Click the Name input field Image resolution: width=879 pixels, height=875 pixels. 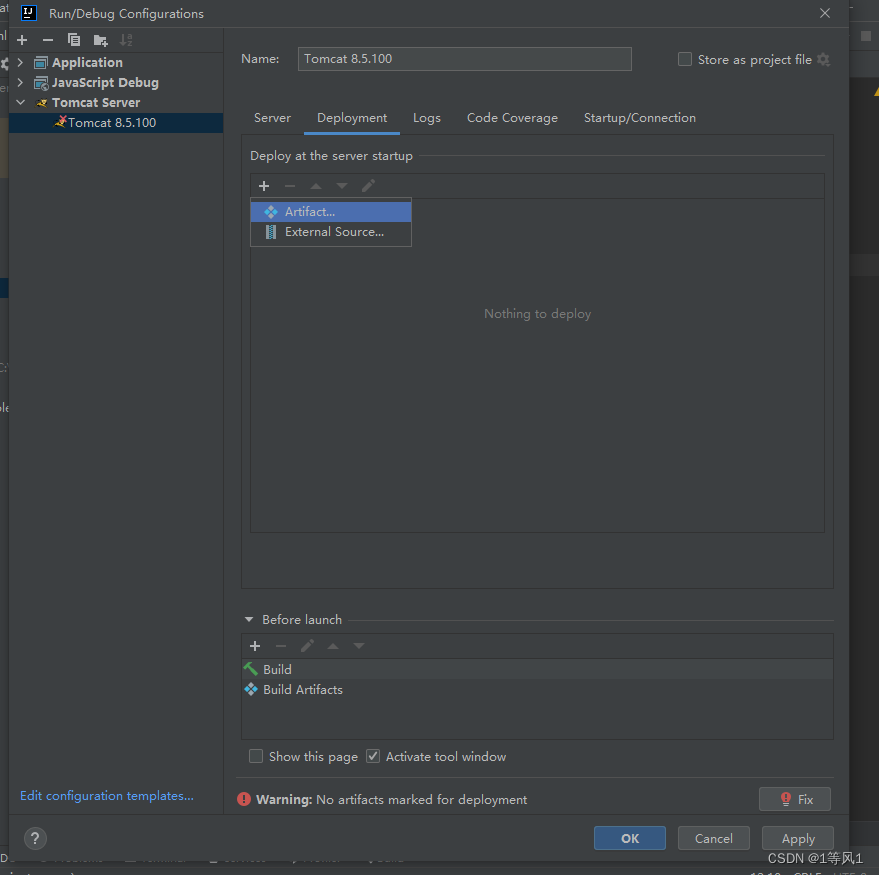465,59
